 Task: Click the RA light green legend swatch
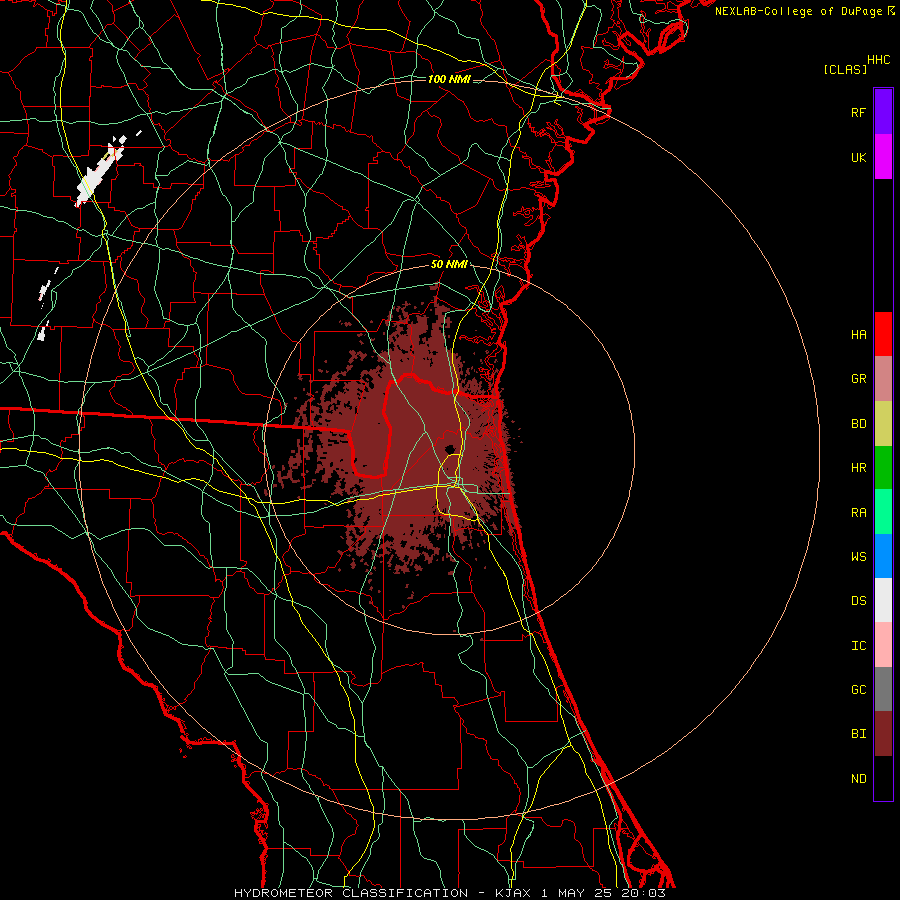tap(883, 512)
